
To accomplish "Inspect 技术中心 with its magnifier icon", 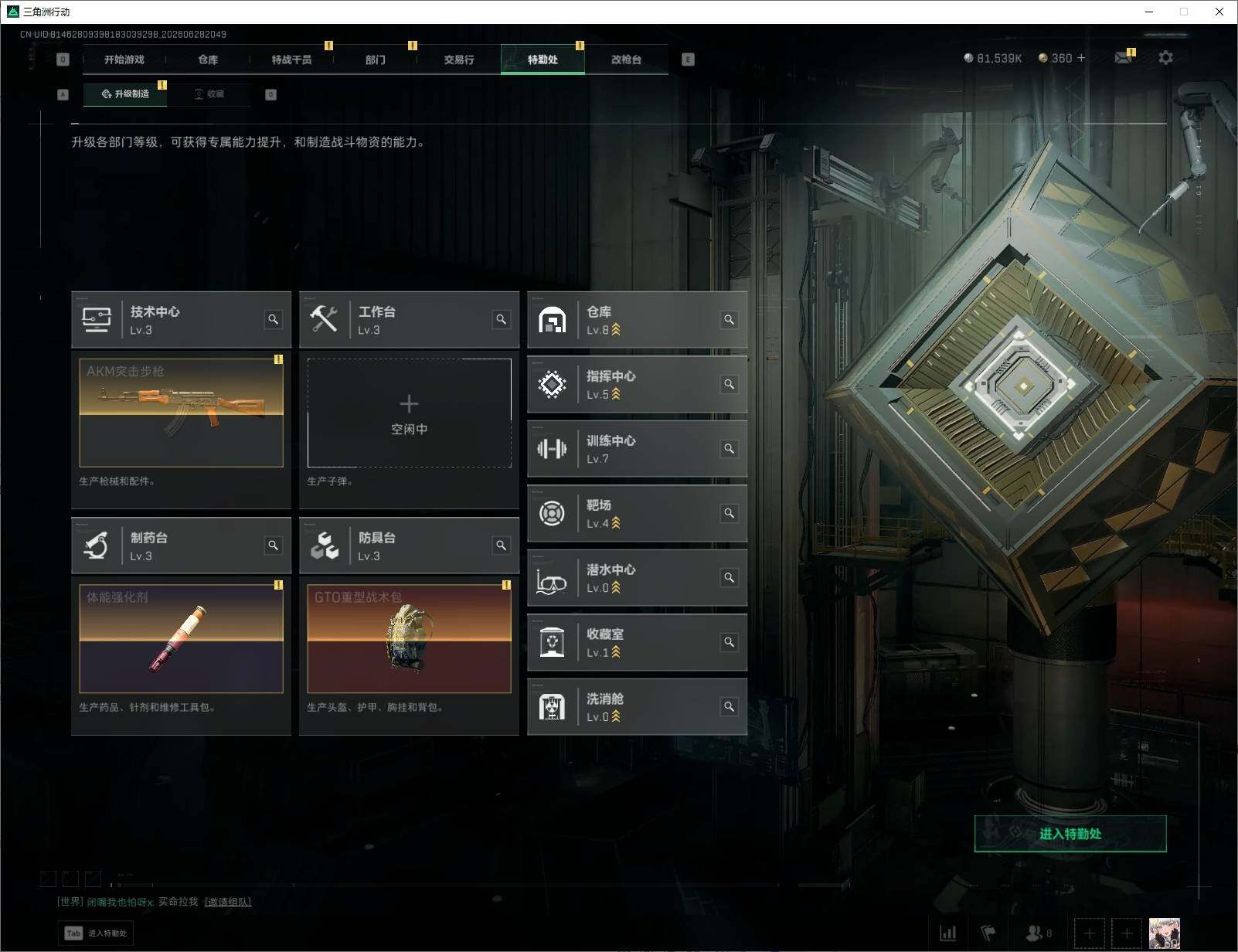I will 274,319.
